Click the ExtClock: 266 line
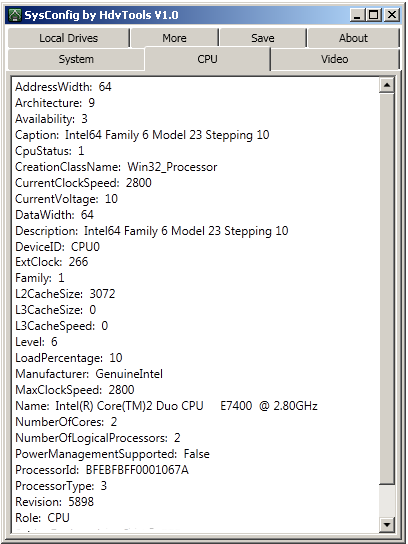The height and width of the screenshot is (544, 408). pos(52,262)
